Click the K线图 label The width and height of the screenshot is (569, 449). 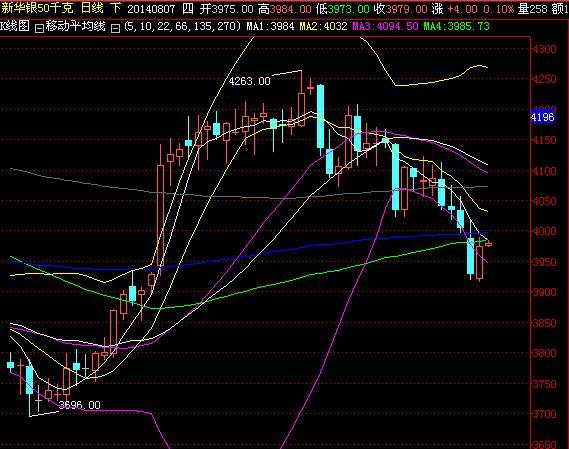15,26
